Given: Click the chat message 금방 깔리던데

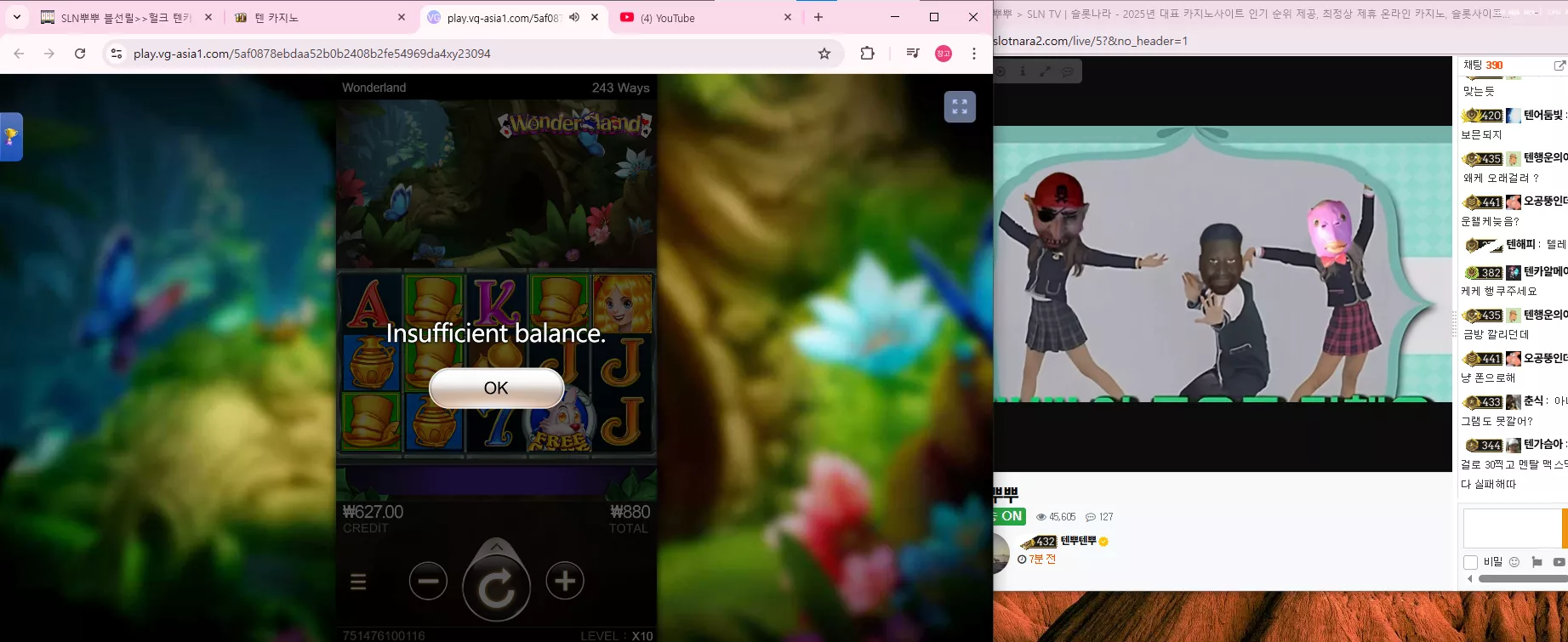Looking at the screenshot, I should click(1496, 334).
